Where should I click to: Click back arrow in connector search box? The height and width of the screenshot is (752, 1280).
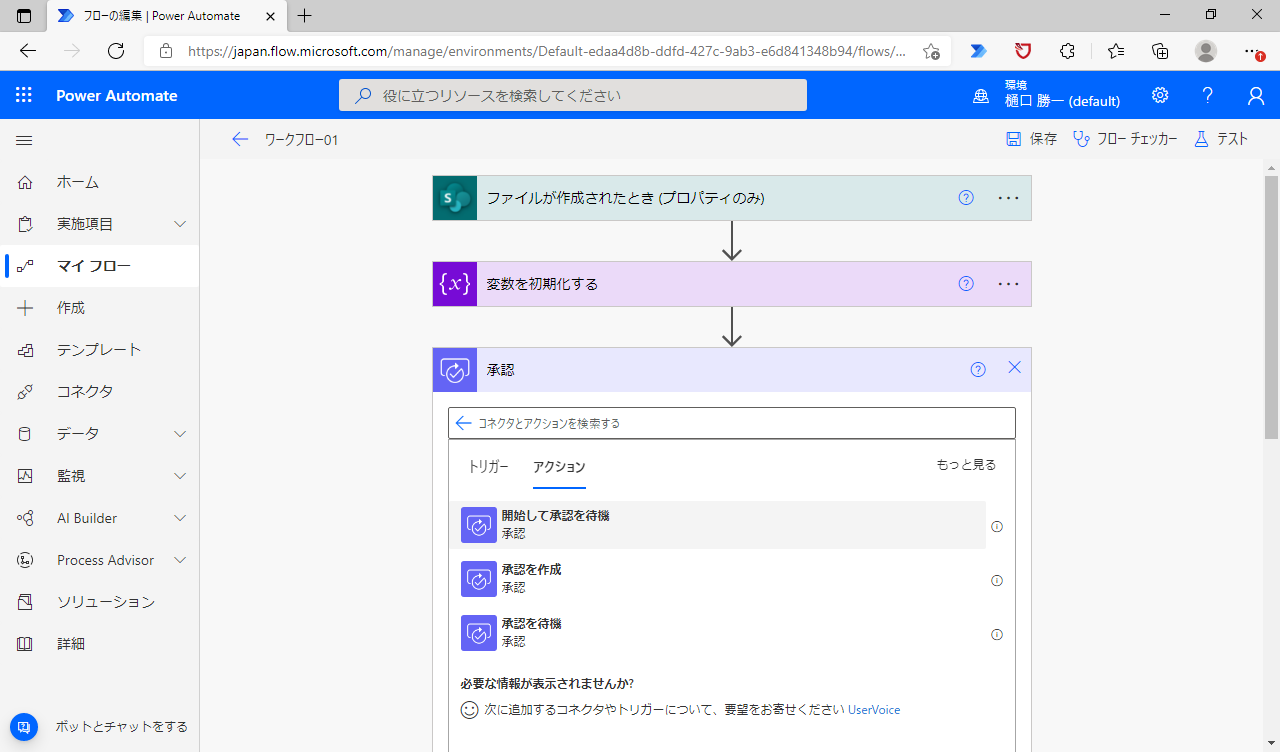point(463,423)
